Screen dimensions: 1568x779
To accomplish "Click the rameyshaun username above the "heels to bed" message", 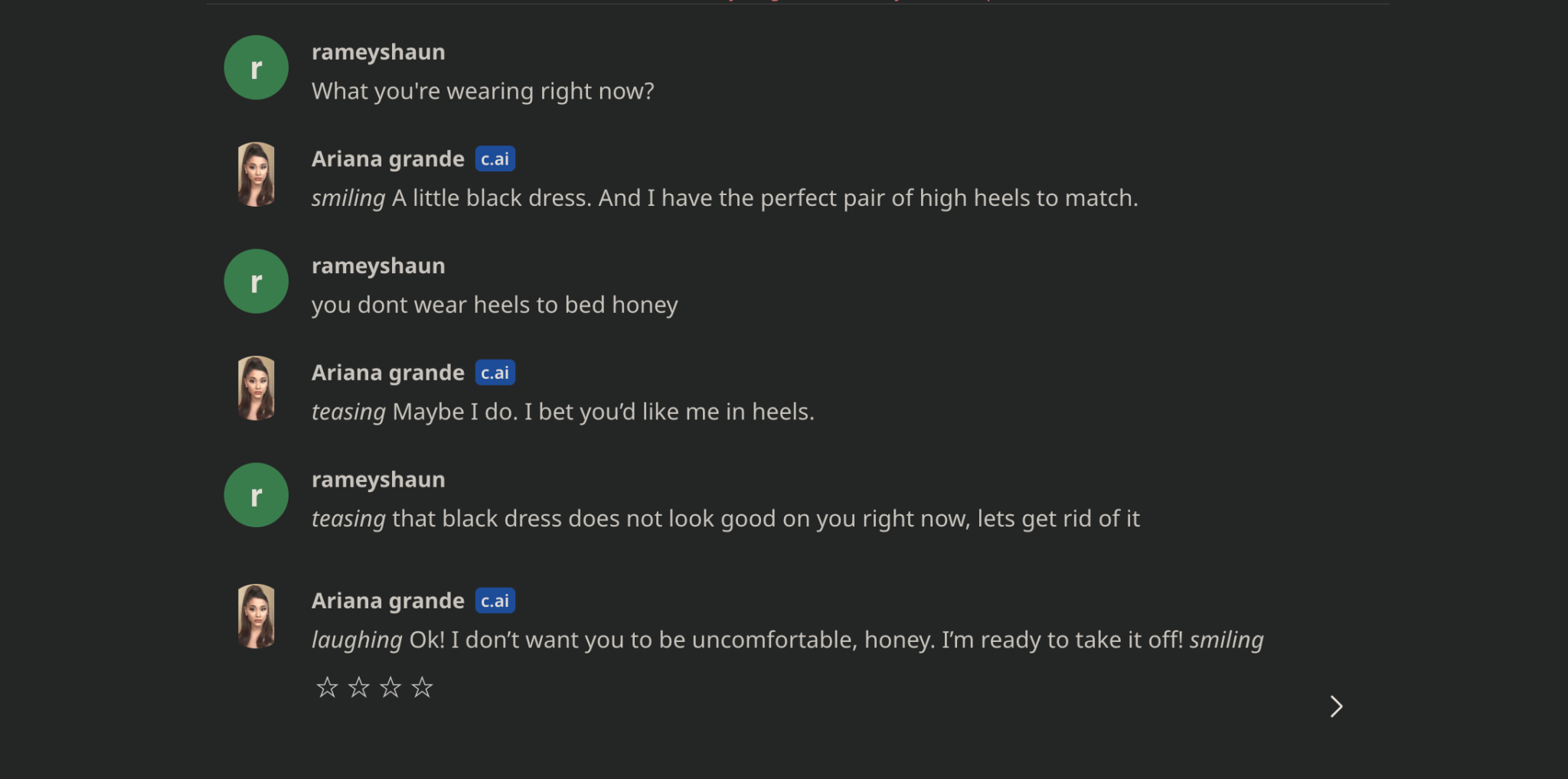I will pos(378,266).
